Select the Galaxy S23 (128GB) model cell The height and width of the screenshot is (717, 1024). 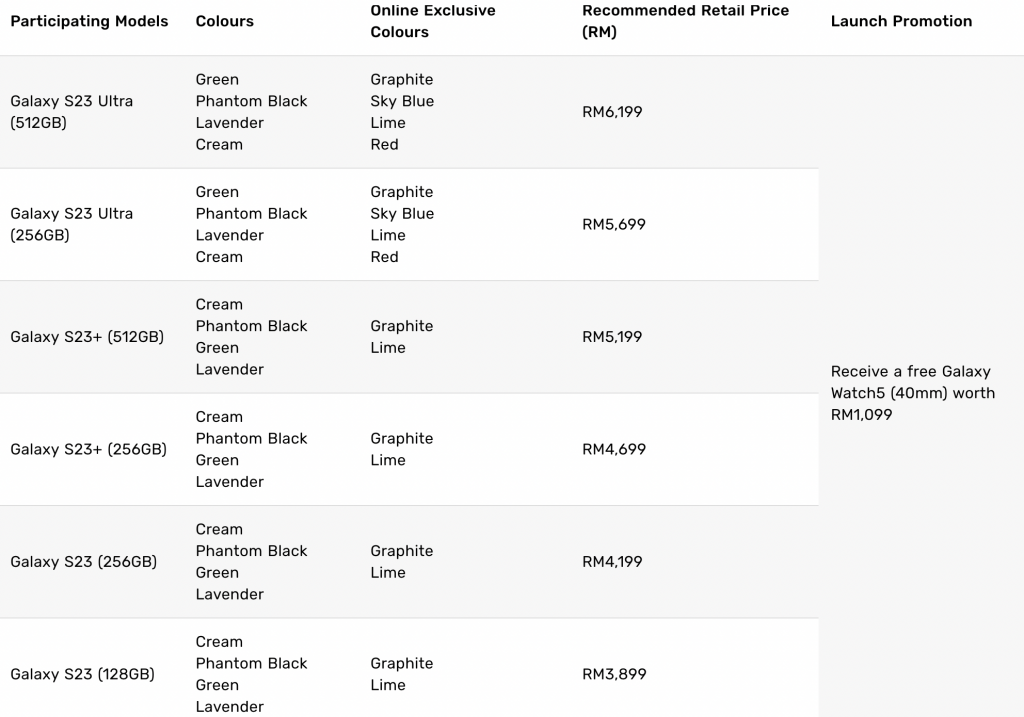[82, 674]
